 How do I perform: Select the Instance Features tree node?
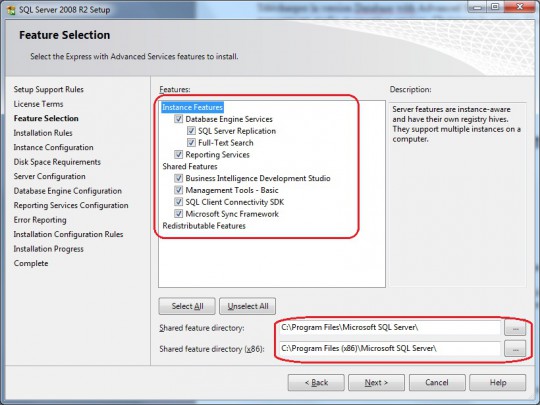tap(193, 107)
